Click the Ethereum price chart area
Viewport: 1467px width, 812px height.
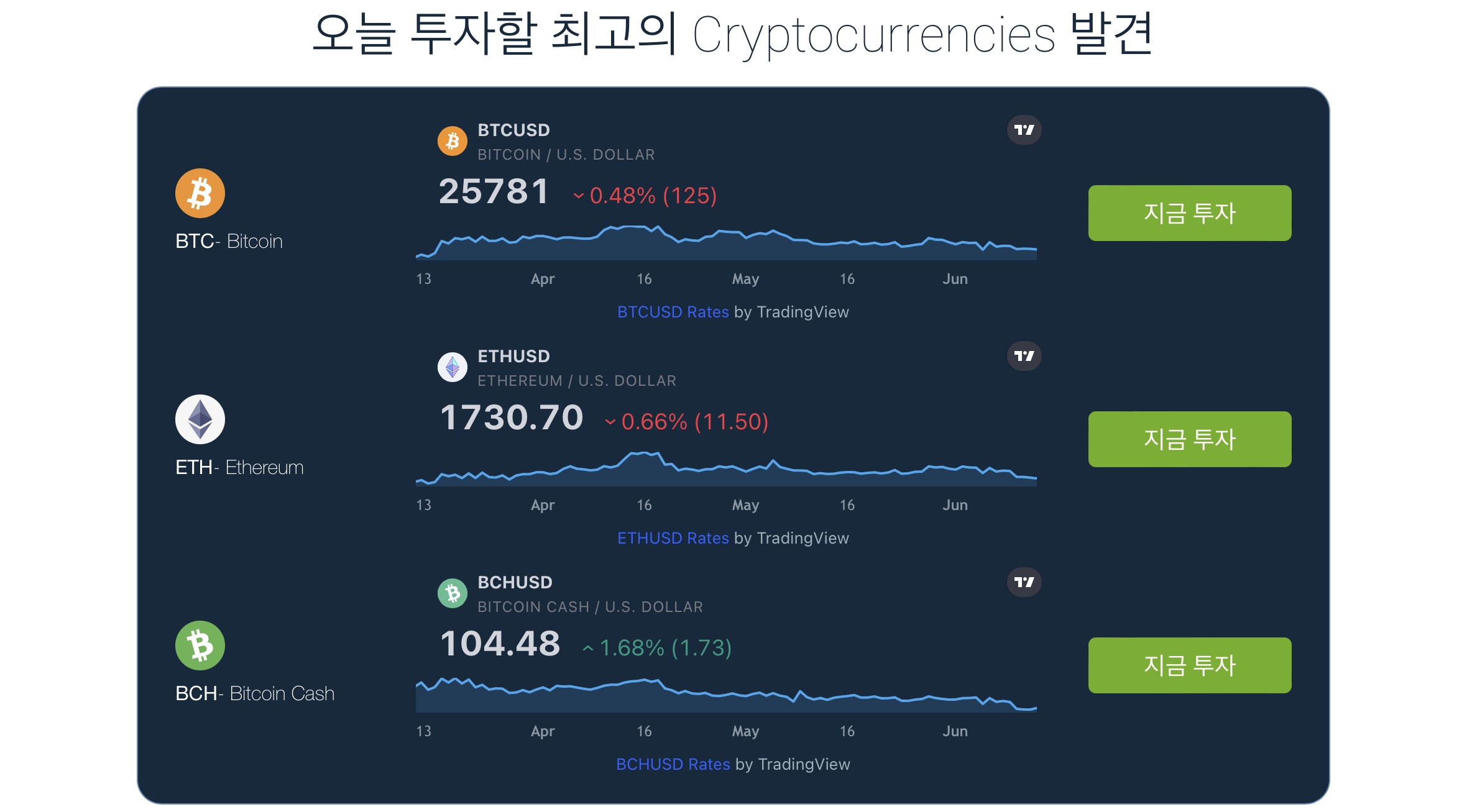point(726,468)
